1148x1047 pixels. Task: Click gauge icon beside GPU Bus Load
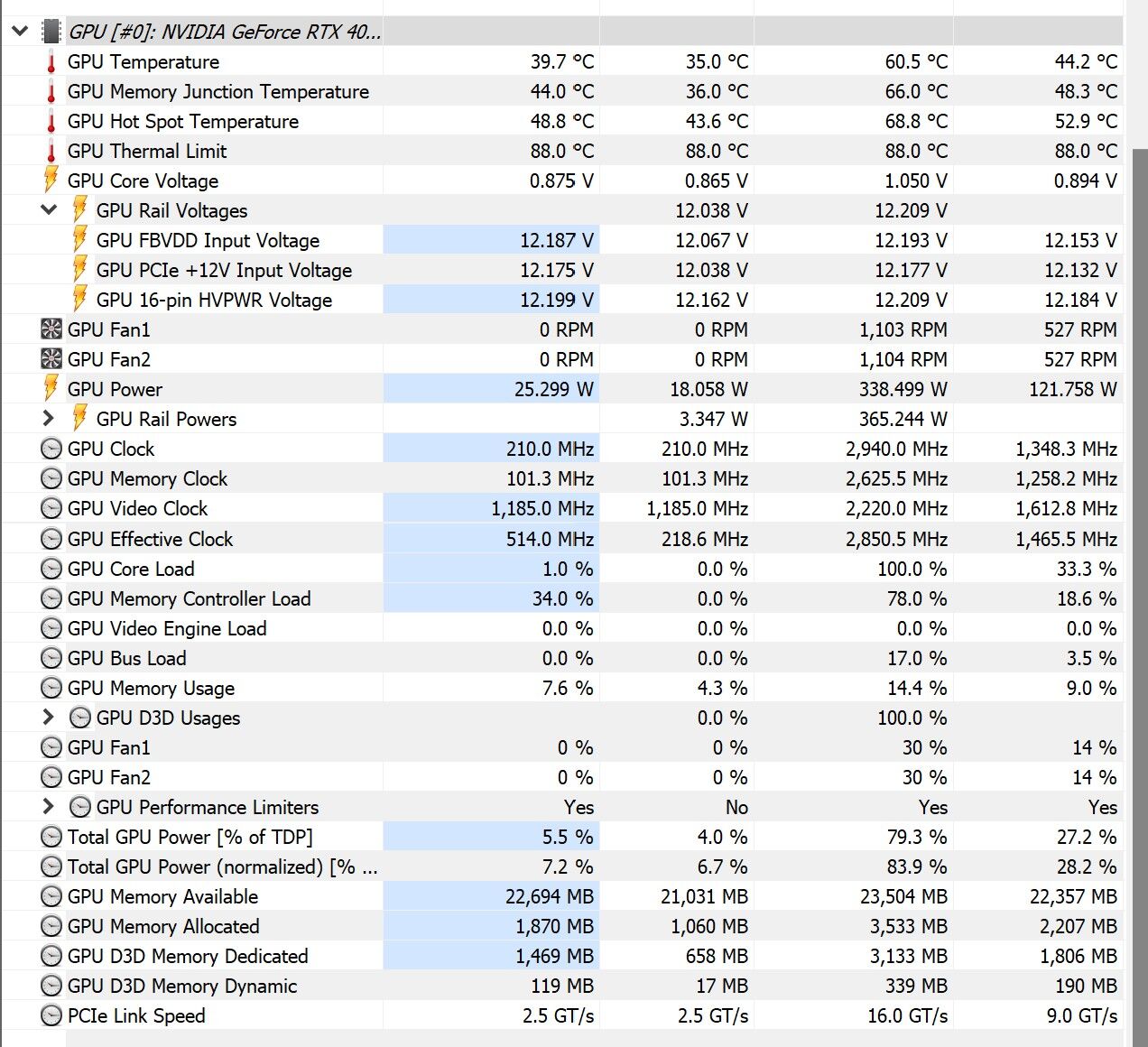[51, 658]
